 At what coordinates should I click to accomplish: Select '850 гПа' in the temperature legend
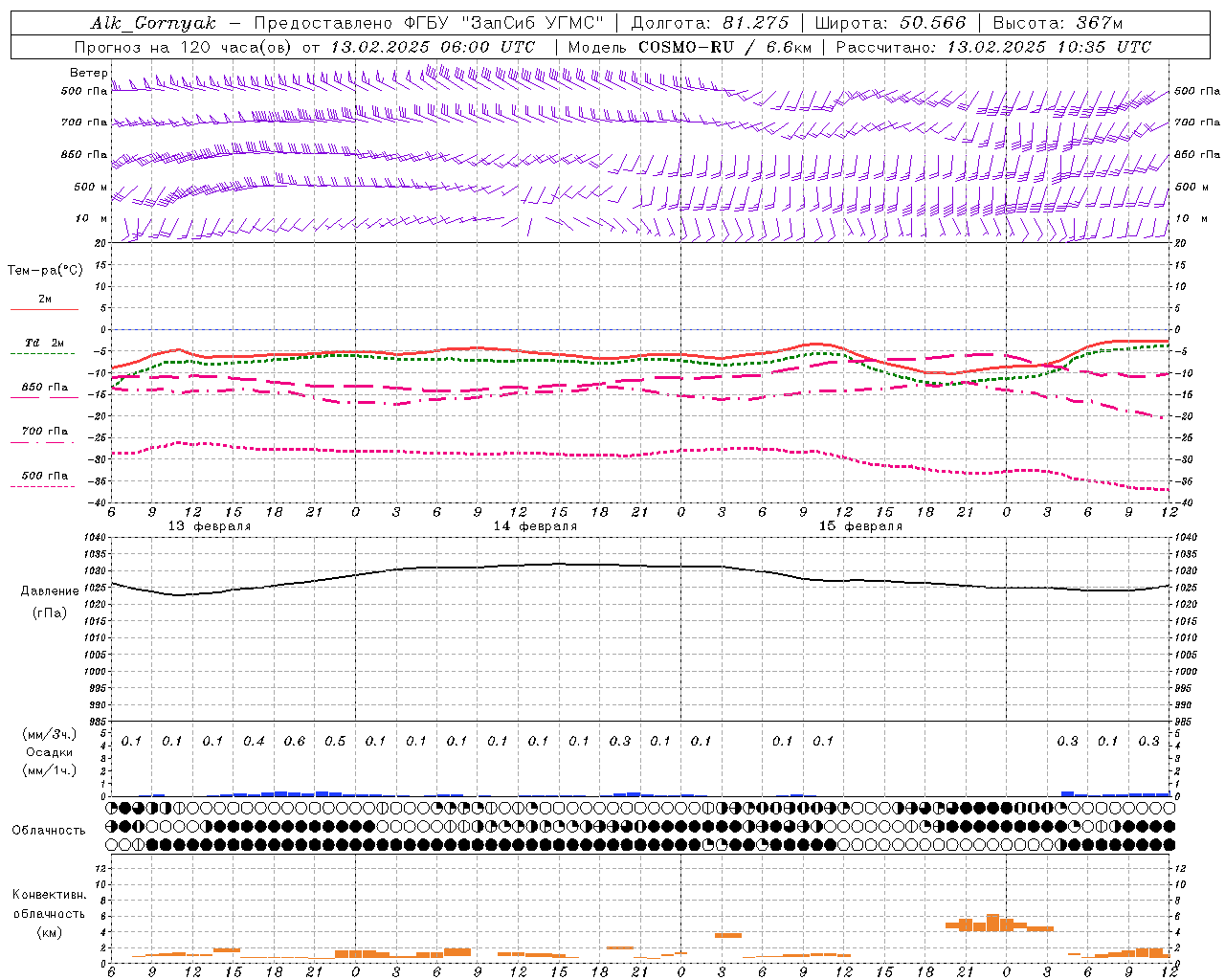click(x=45, y=388)
